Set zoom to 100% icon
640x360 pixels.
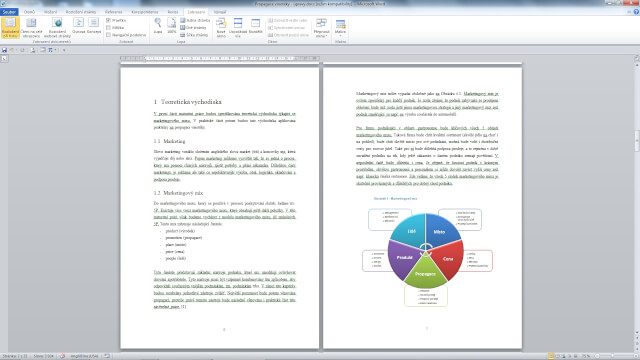point(172,25)
